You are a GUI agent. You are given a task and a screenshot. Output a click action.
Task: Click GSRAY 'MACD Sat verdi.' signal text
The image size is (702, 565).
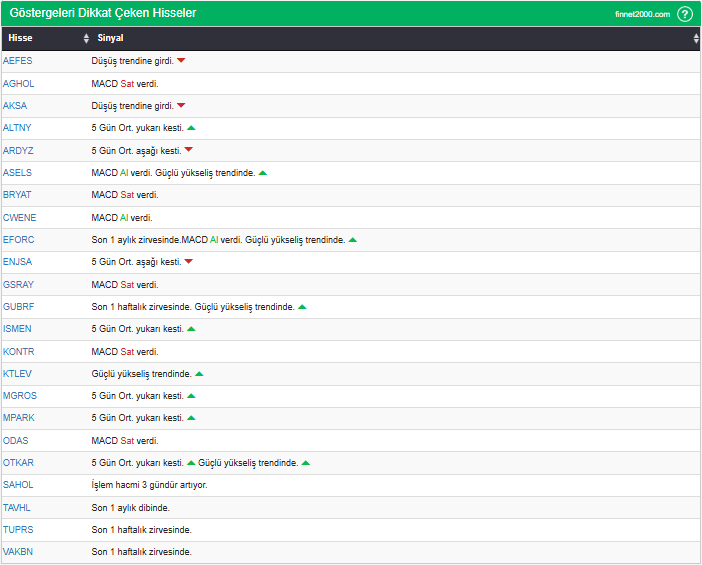(x=125, y=285)
